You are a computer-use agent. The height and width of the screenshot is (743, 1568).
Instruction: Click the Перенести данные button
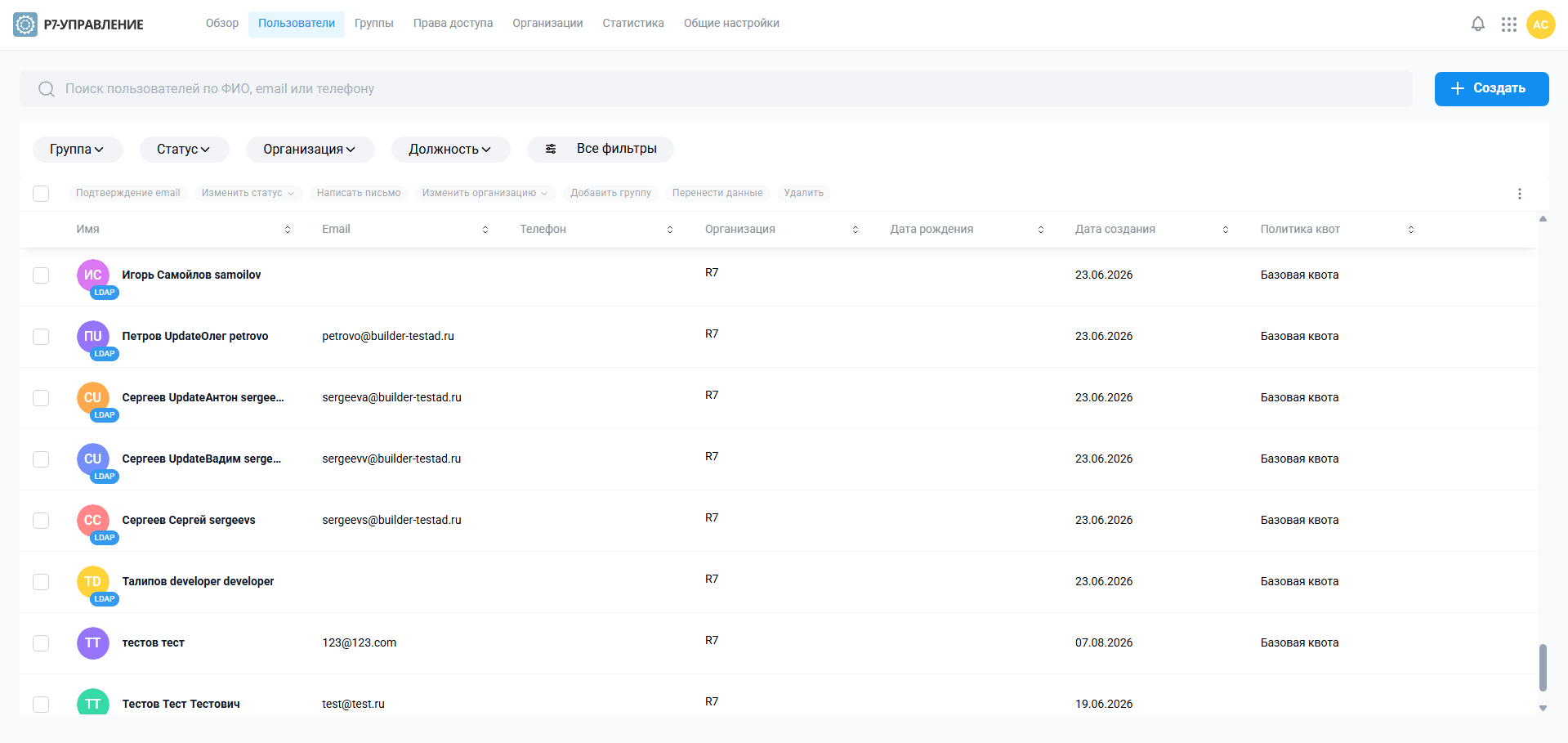[717, 194]
